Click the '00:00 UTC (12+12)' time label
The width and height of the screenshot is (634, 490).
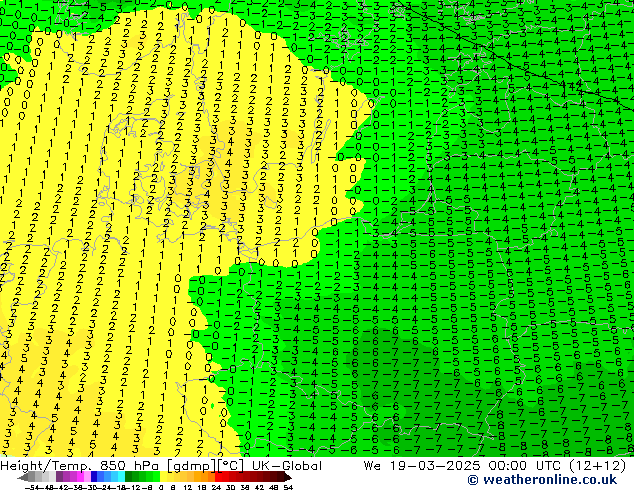click(x=557, y=466)
